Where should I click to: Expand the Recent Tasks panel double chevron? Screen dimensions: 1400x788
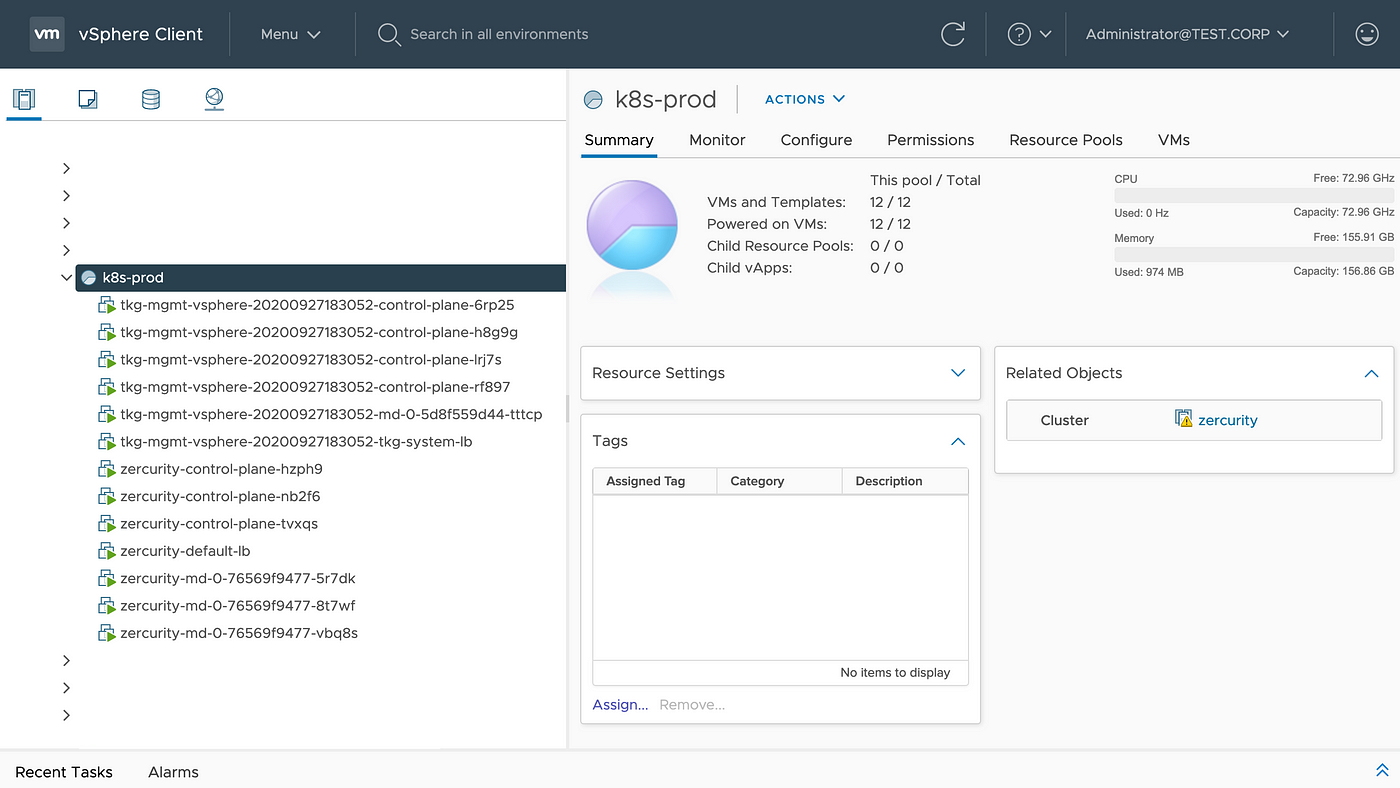[x=1382, y=771]
